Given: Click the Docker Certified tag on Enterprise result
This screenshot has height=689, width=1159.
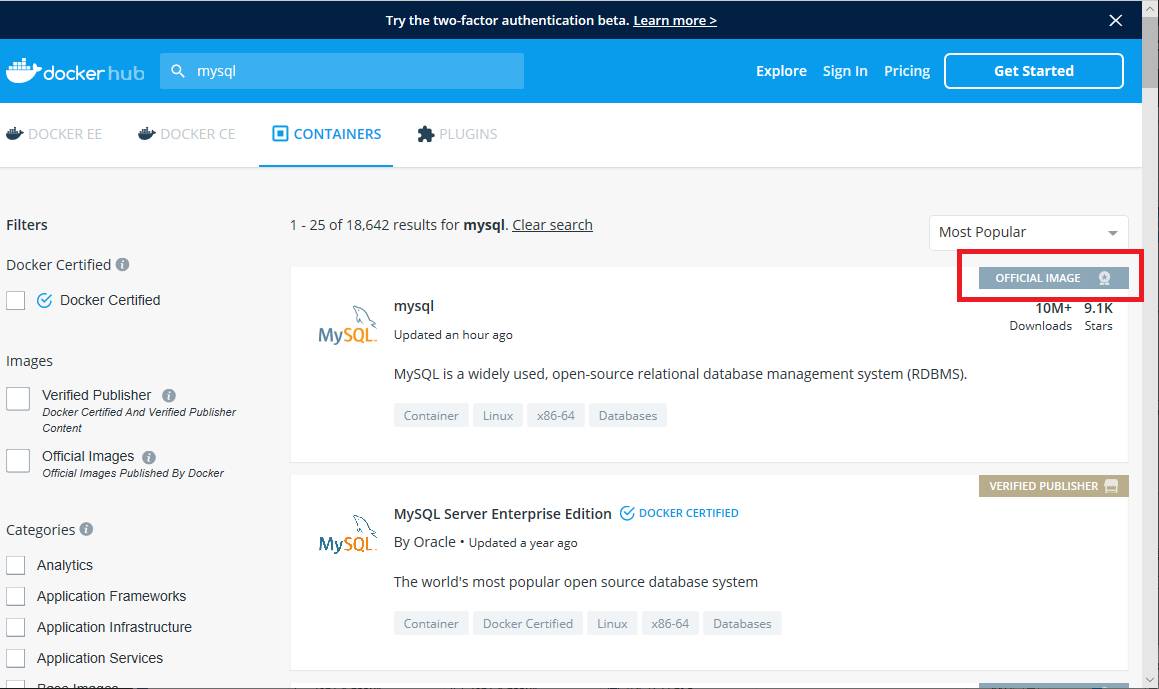Looking at the screenshot, I should pos(528,623).
